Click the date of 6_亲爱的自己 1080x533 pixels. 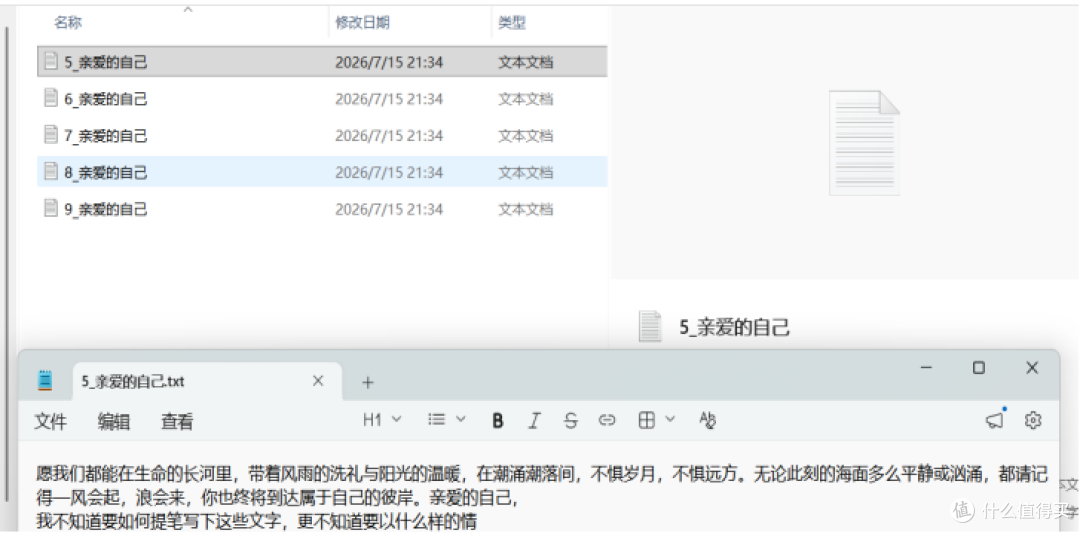coord(388,99)
